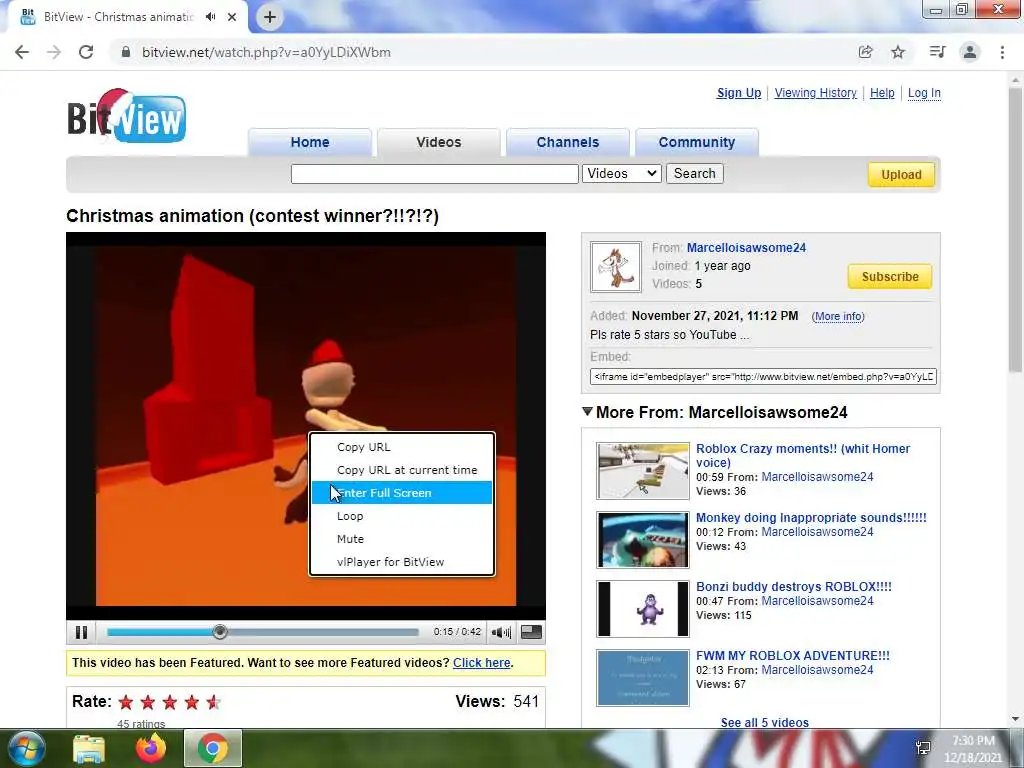Click the yellow Upload button
This screenshot has width=1024, height=768.
click(x=901, y=174)
